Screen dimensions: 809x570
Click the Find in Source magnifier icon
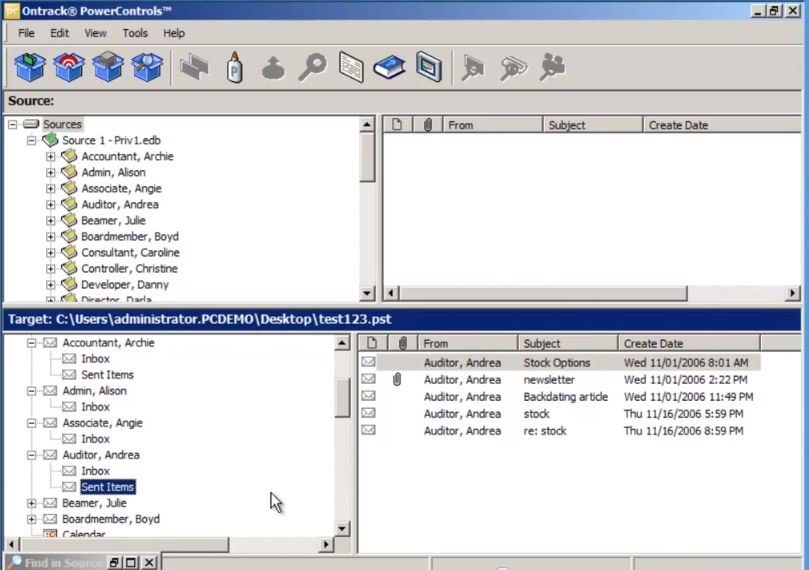pos(15,561)
